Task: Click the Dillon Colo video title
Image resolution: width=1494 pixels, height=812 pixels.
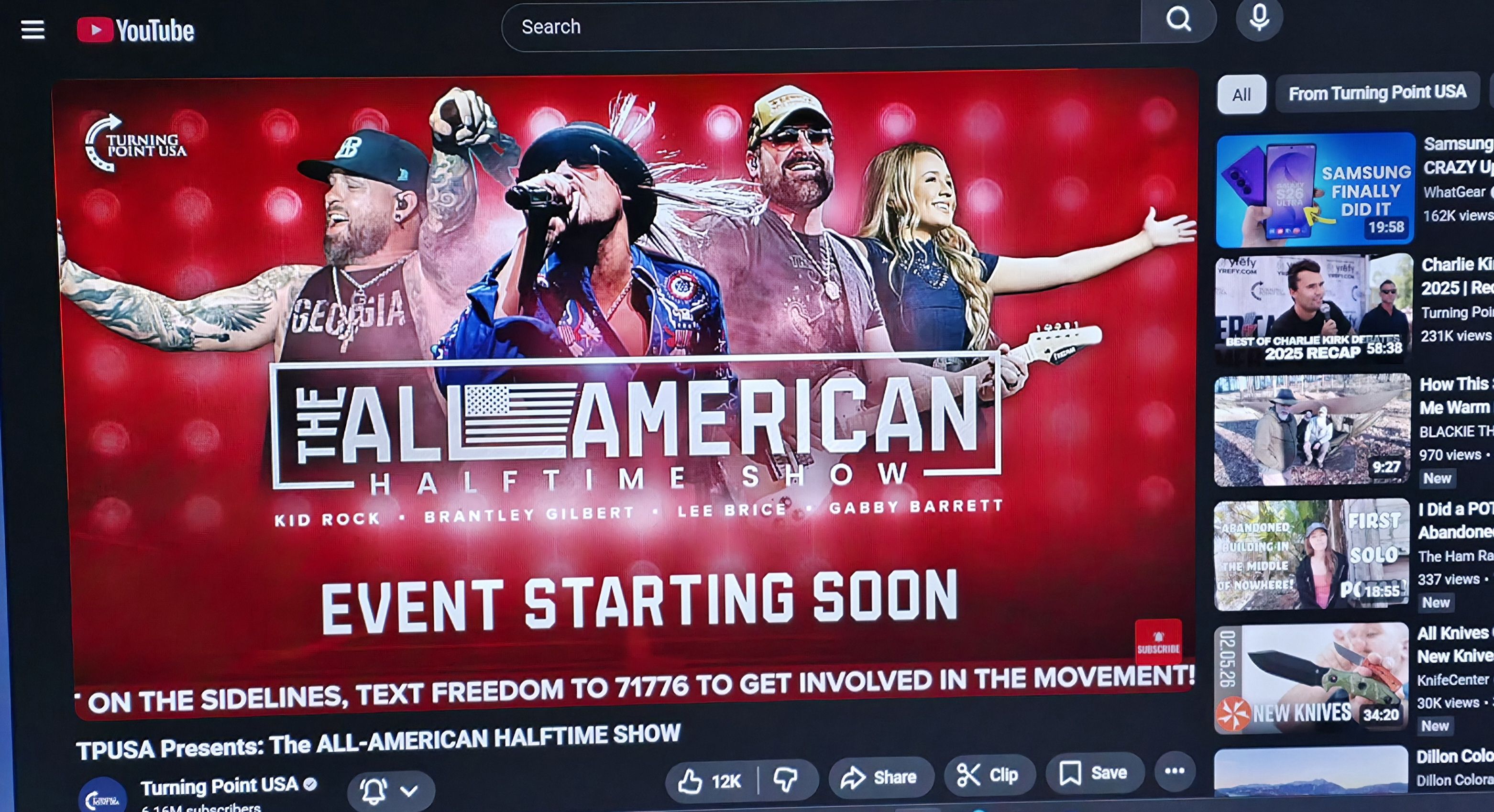Action: coord(1455,757)
